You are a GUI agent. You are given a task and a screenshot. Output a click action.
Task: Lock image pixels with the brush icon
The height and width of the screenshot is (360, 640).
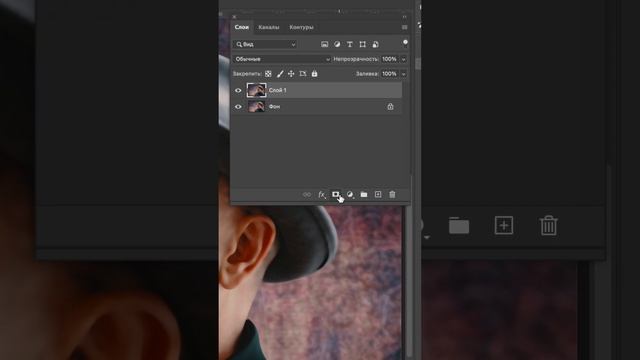(280, 74)
